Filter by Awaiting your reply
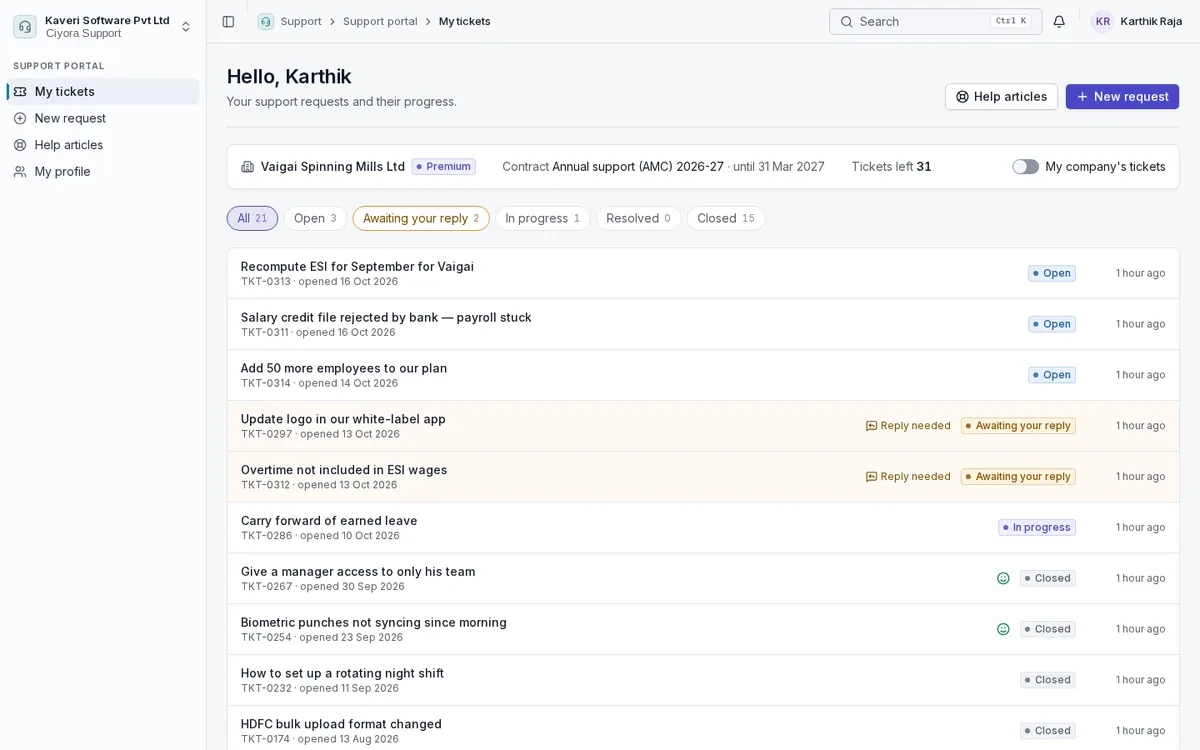The height and width of the screenshot is (750, 1200). (x=421, y=218)
